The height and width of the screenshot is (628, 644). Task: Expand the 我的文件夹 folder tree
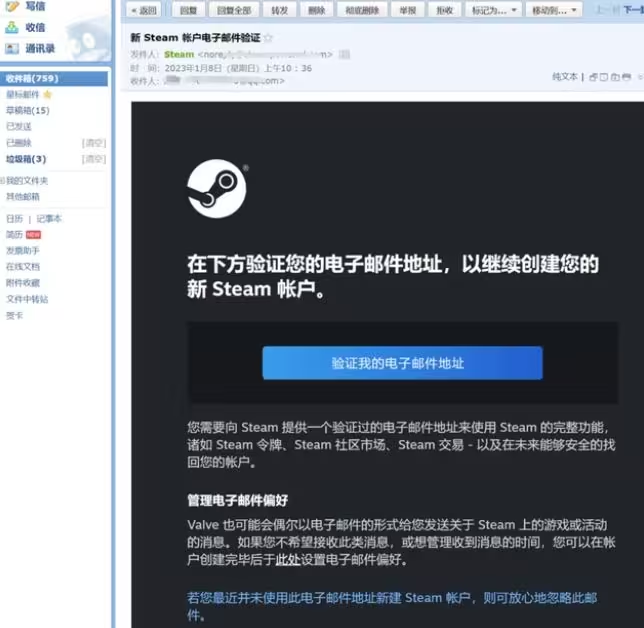click(x=2, y=180)
